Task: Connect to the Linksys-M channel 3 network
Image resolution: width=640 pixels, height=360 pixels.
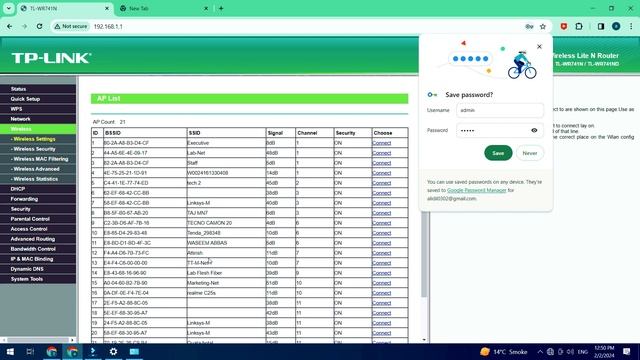Action: click(x=382, y=203)
